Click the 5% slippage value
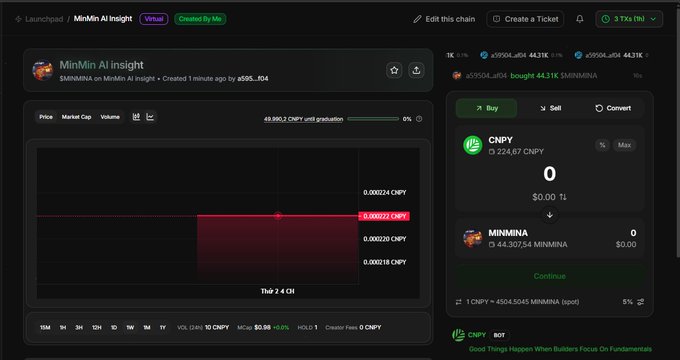 628,302
